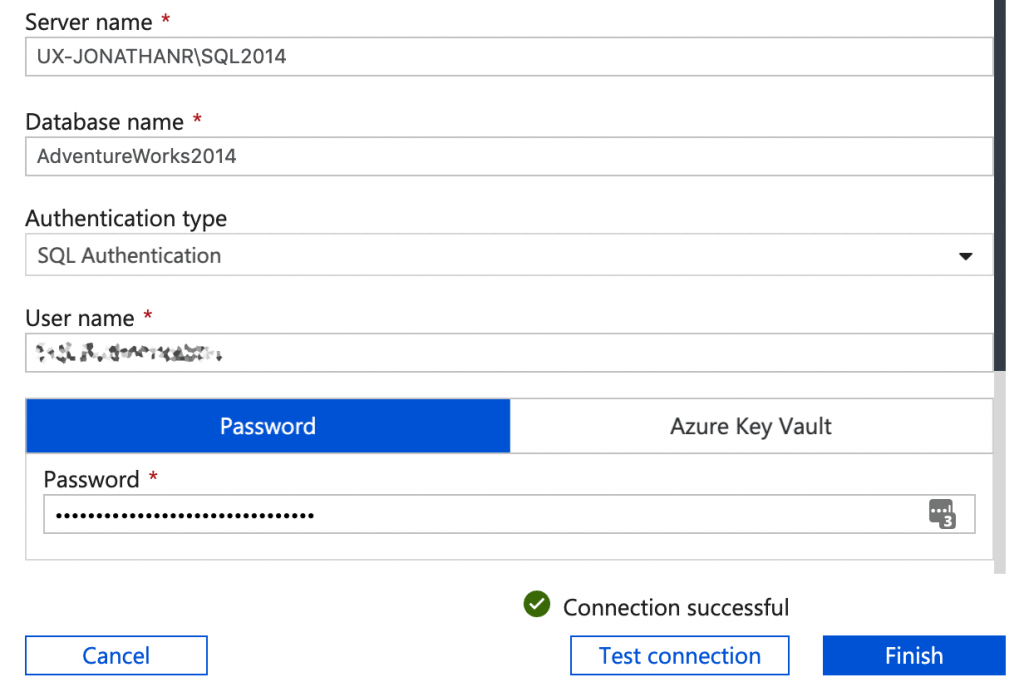Click the green Connection successful checkmark
This screenshot has height=697, width=1024.
[x=537, y=605]
